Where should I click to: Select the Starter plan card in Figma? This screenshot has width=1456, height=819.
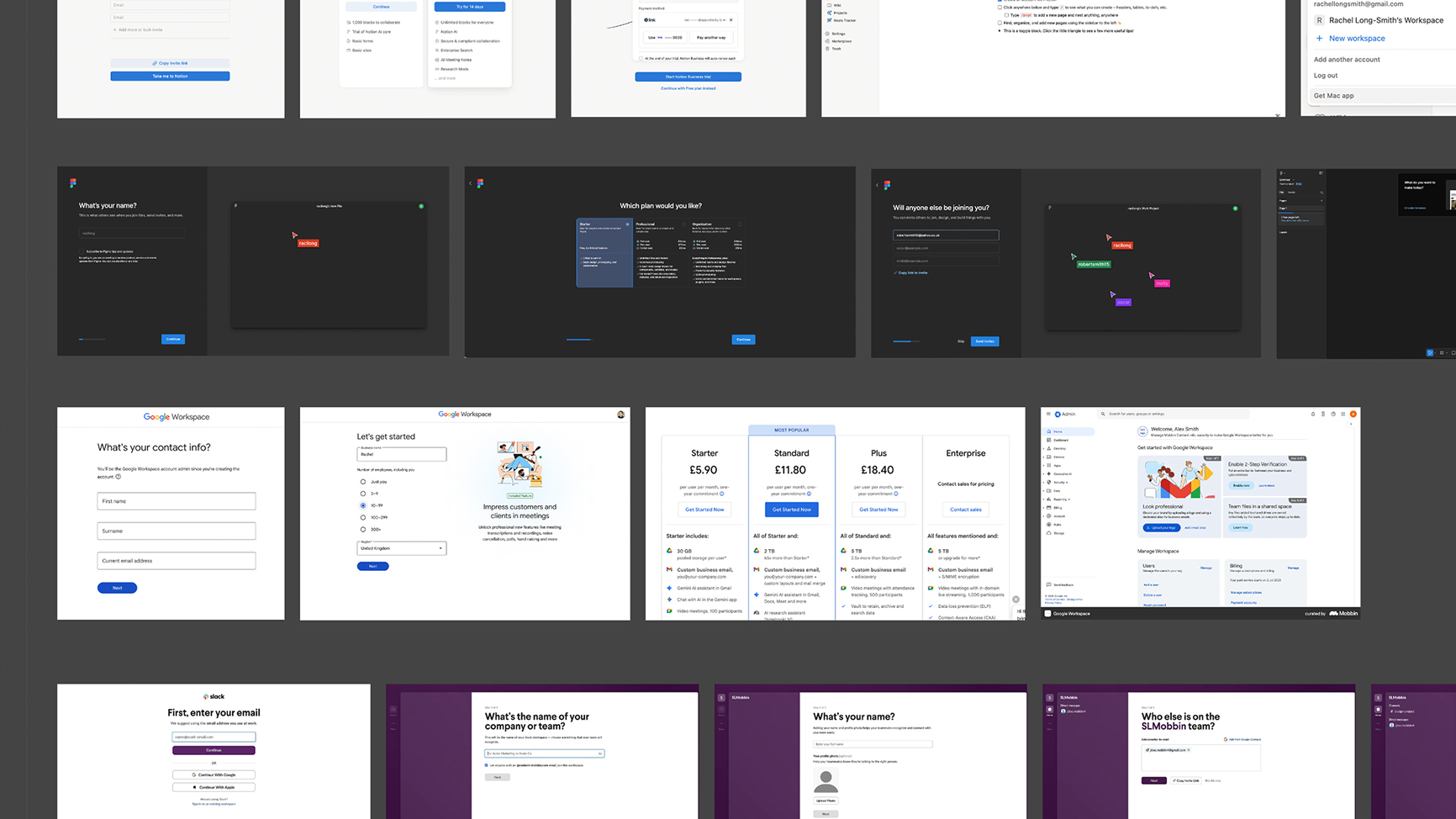pyautogui.click(x=604, y=253)
